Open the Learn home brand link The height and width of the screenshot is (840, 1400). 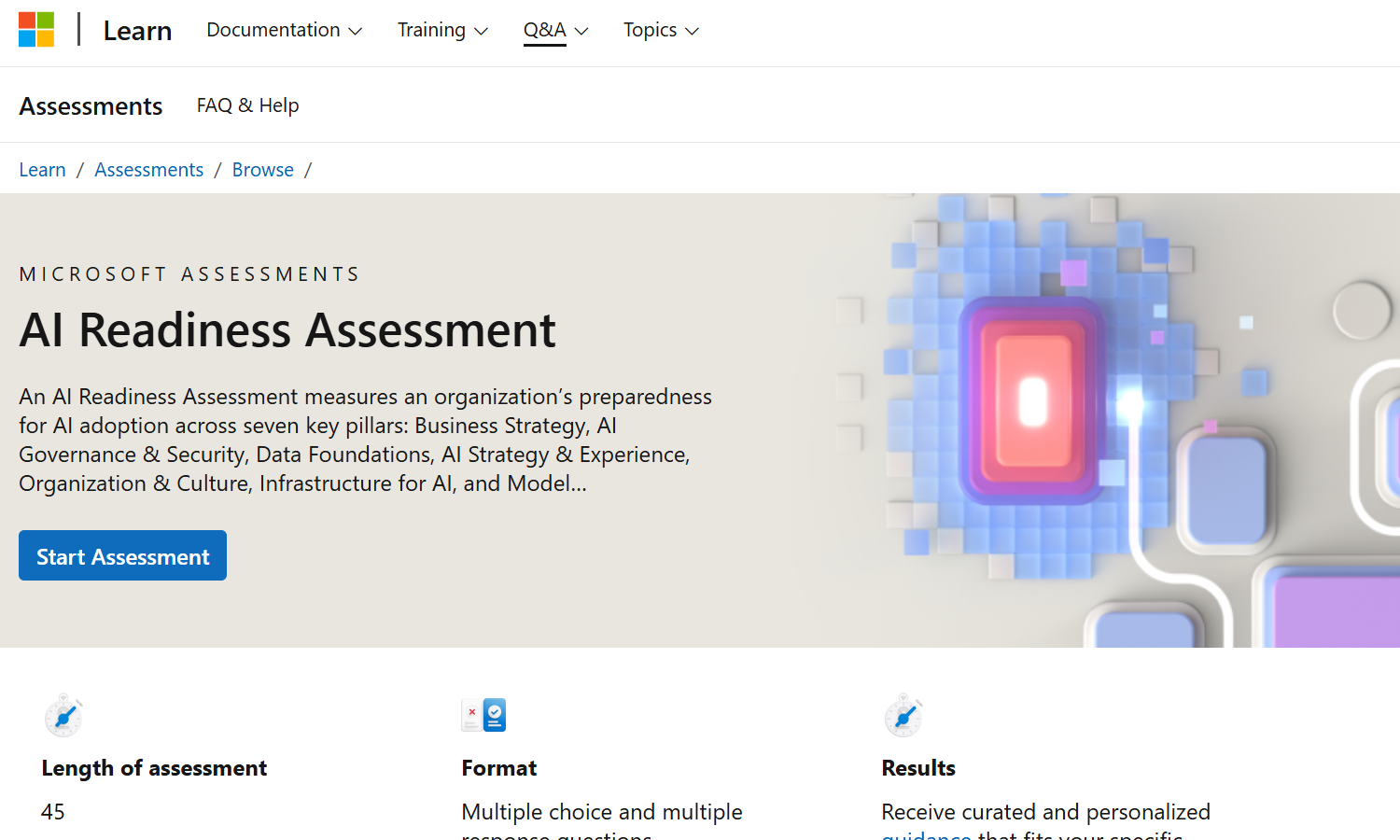tap(137, 31)
